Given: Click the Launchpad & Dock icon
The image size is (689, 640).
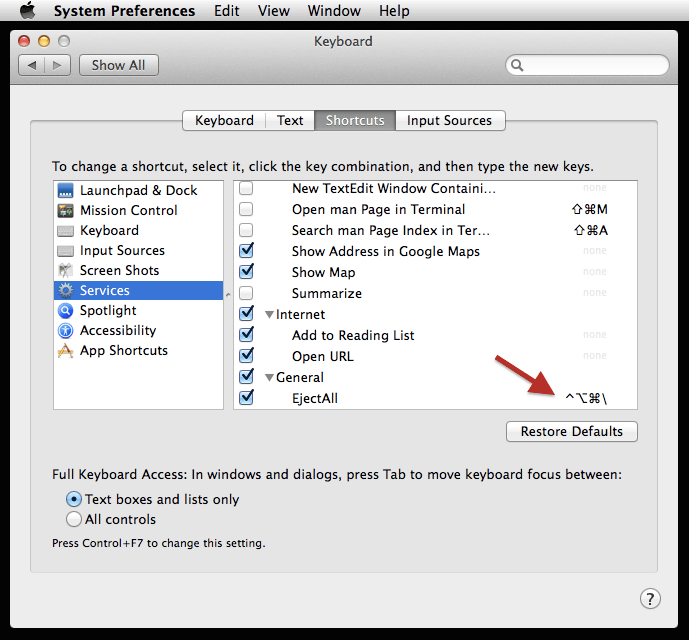Looking at the screenshot, I should click(x=65, y=190).
